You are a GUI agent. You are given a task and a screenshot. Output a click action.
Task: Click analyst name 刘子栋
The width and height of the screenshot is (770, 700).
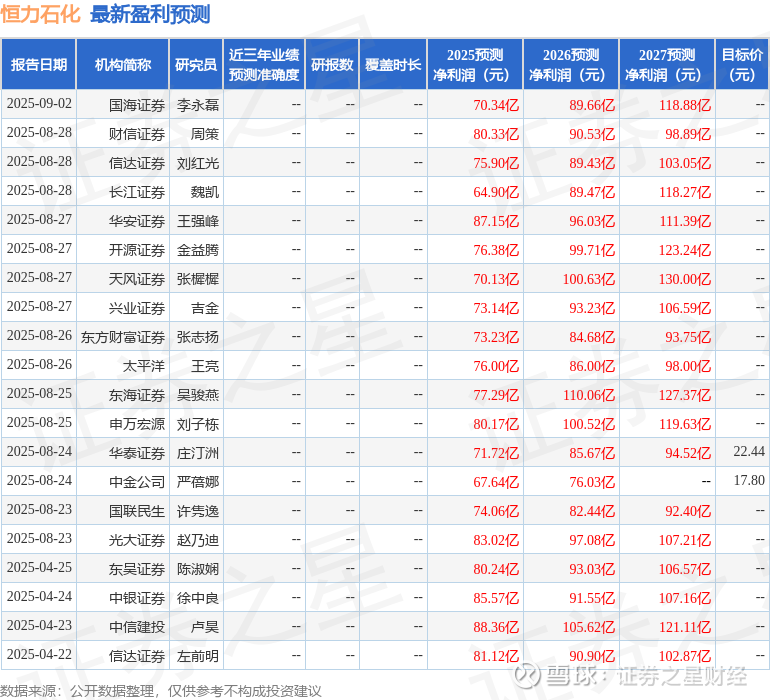197,424
